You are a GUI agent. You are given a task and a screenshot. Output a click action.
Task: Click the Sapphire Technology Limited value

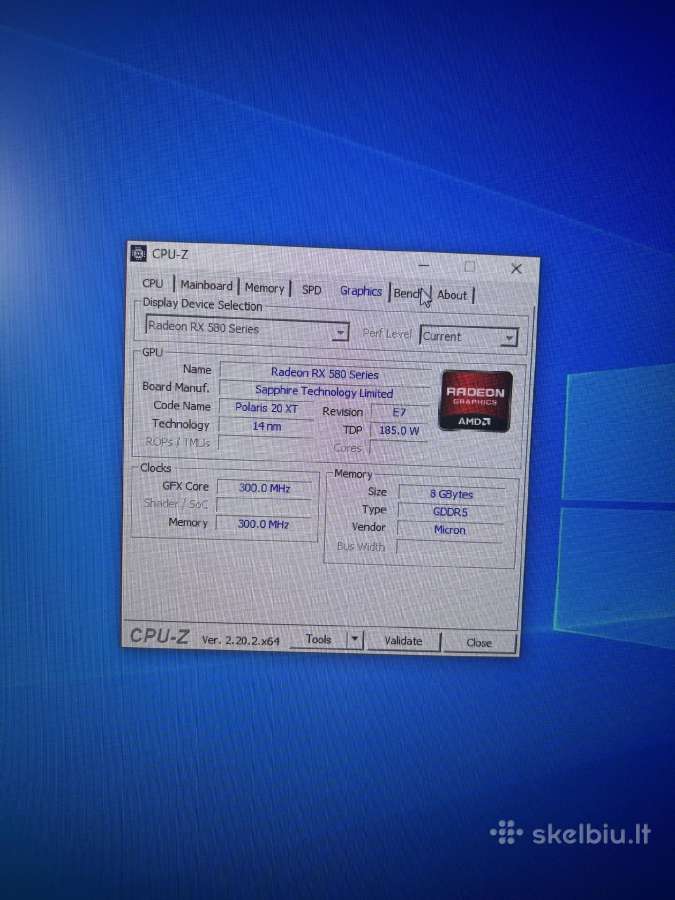(x=324, y=392)
